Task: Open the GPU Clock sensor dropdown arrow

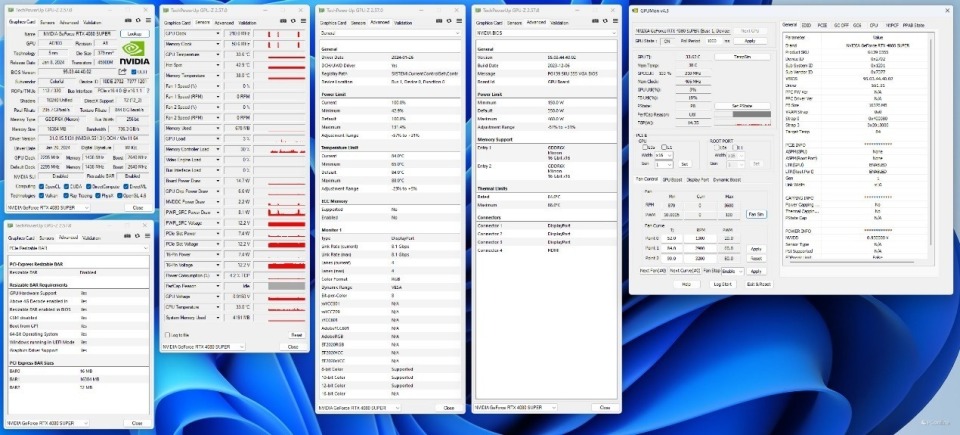Action: tap(217, 34)
